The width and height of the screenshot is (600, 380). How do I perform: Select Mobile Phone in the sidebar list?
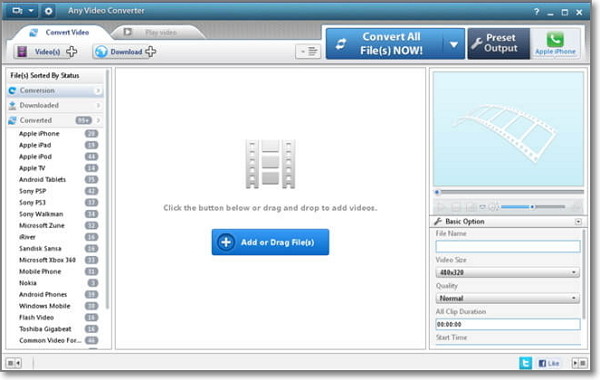[40, 271]
